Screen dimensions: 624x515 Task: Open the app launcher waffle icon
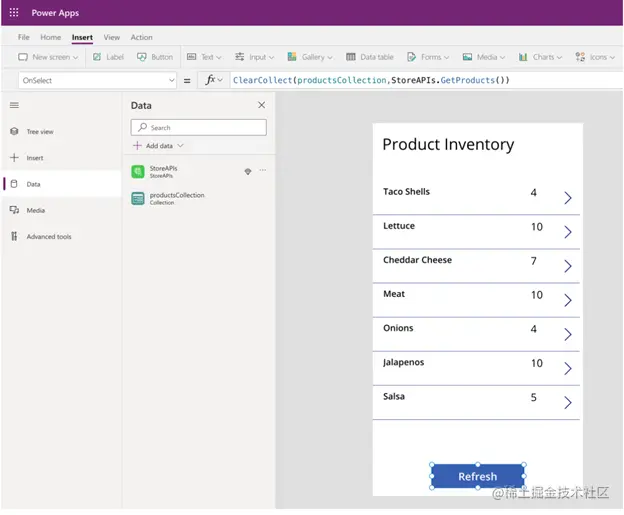(14, 13)
